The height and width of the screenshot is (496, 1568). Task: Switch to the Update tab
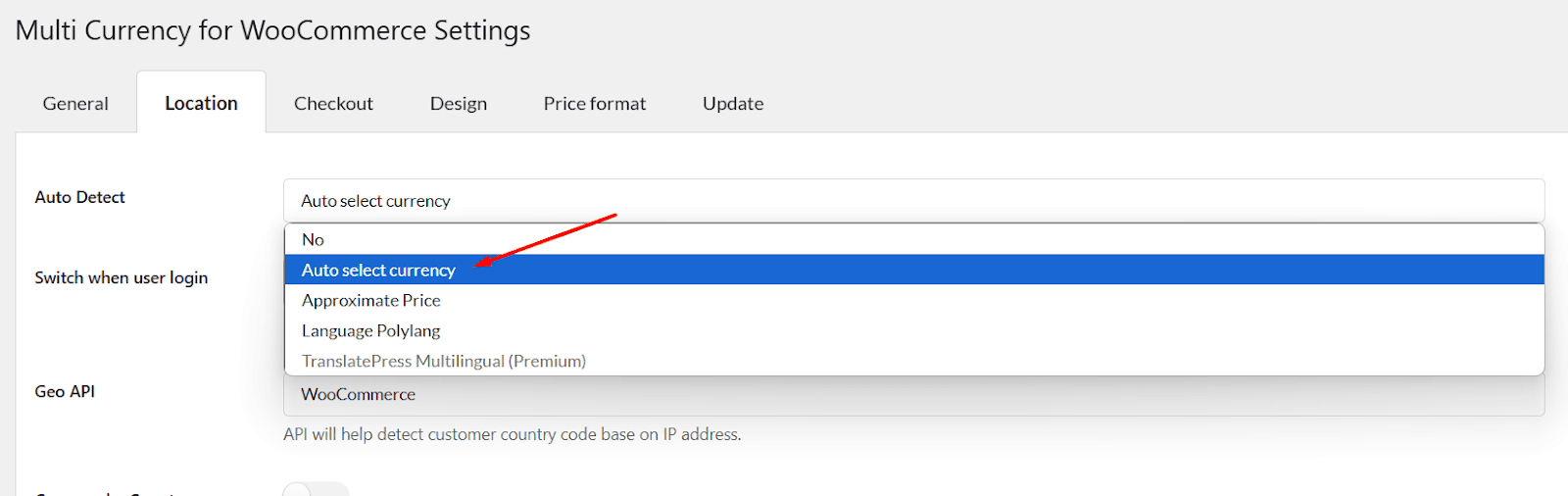(x=733, y=103)
